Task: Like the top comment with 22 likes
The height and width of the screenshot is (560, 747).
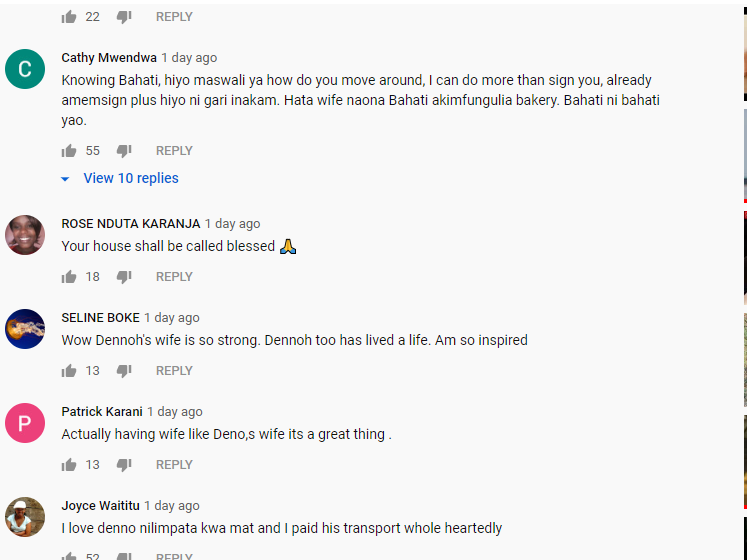Action: 69,17
